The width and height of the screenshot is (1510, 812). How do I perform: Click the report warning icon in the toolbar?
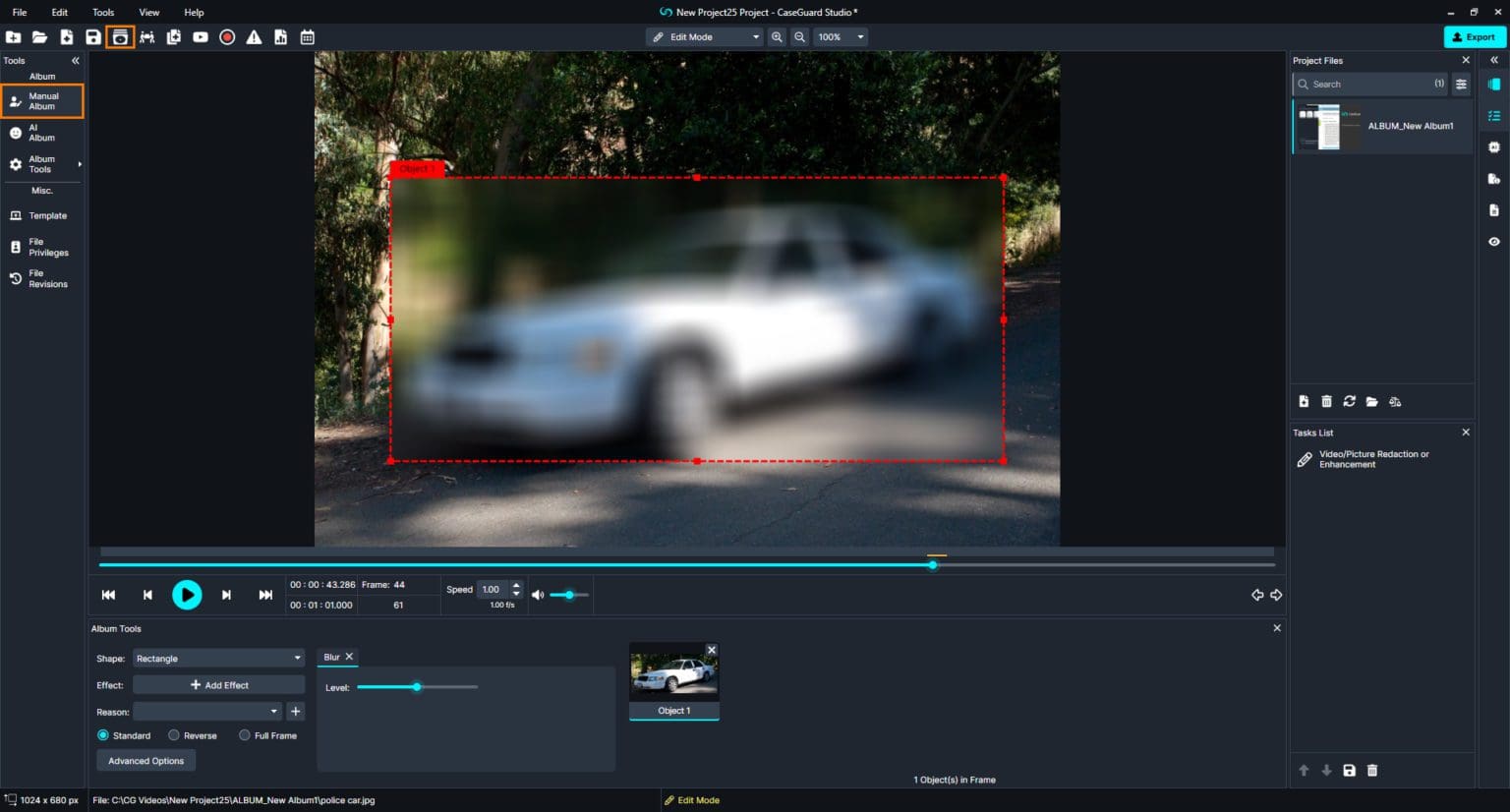point(254,36)
